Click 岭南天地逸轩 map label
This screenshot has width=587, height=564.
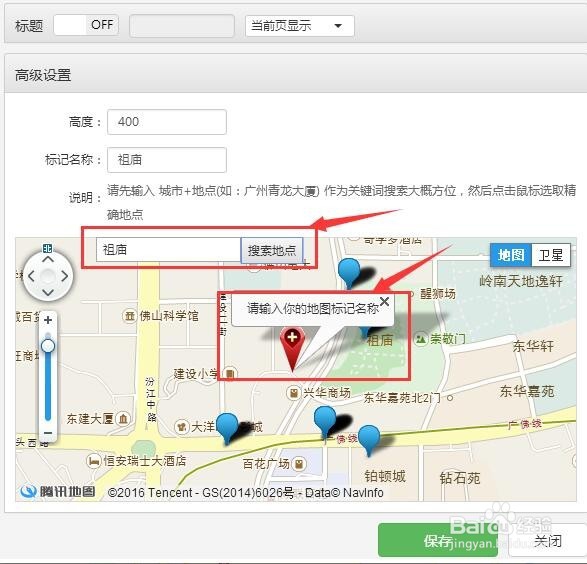click(x=521, y=281)
